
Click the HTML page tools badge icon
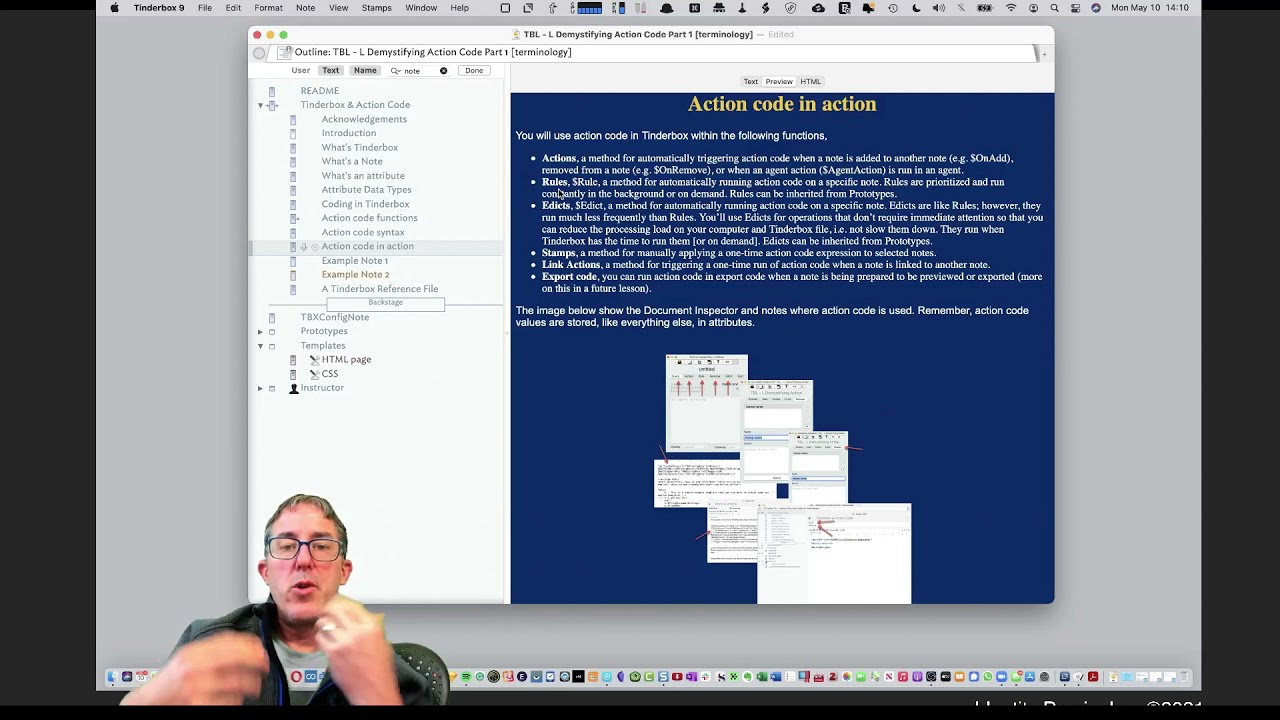(314, 360)
